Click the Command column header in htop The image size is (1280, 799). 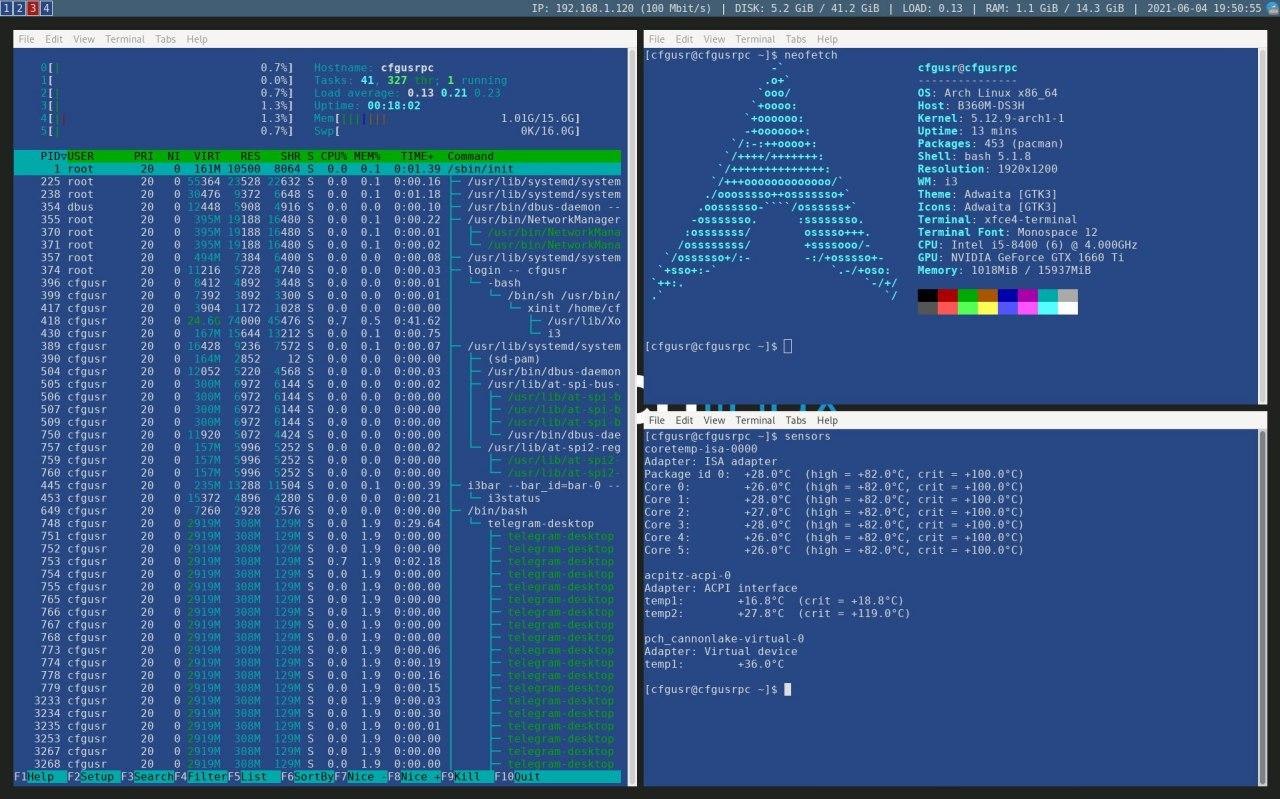[470, 156]
